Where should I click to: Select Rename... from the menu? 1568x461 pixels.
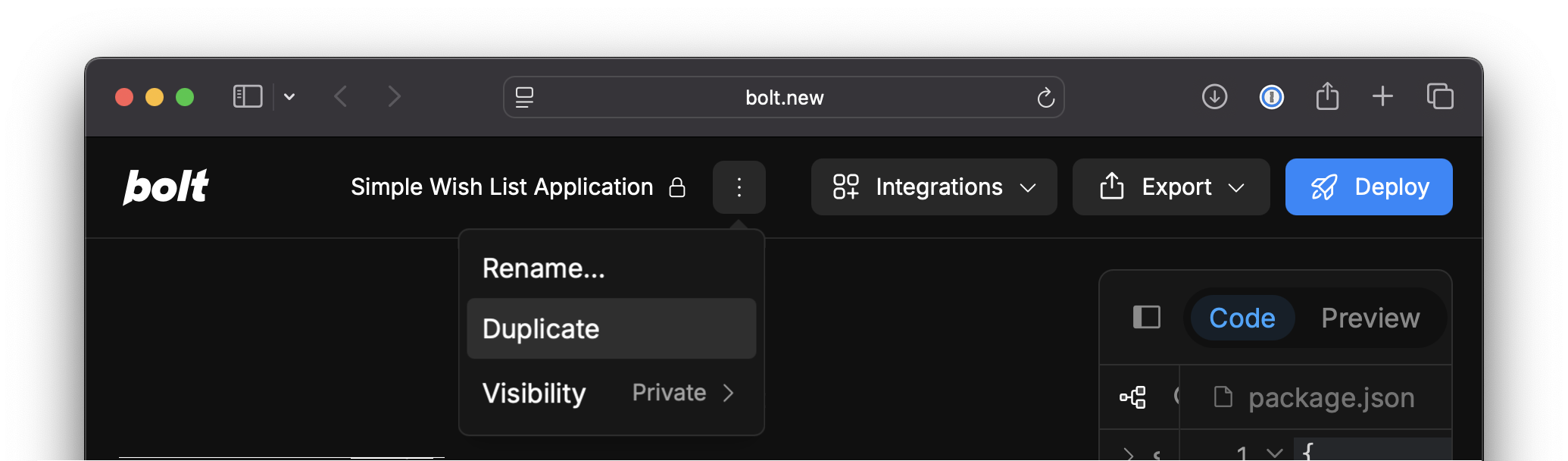(544, 268)
